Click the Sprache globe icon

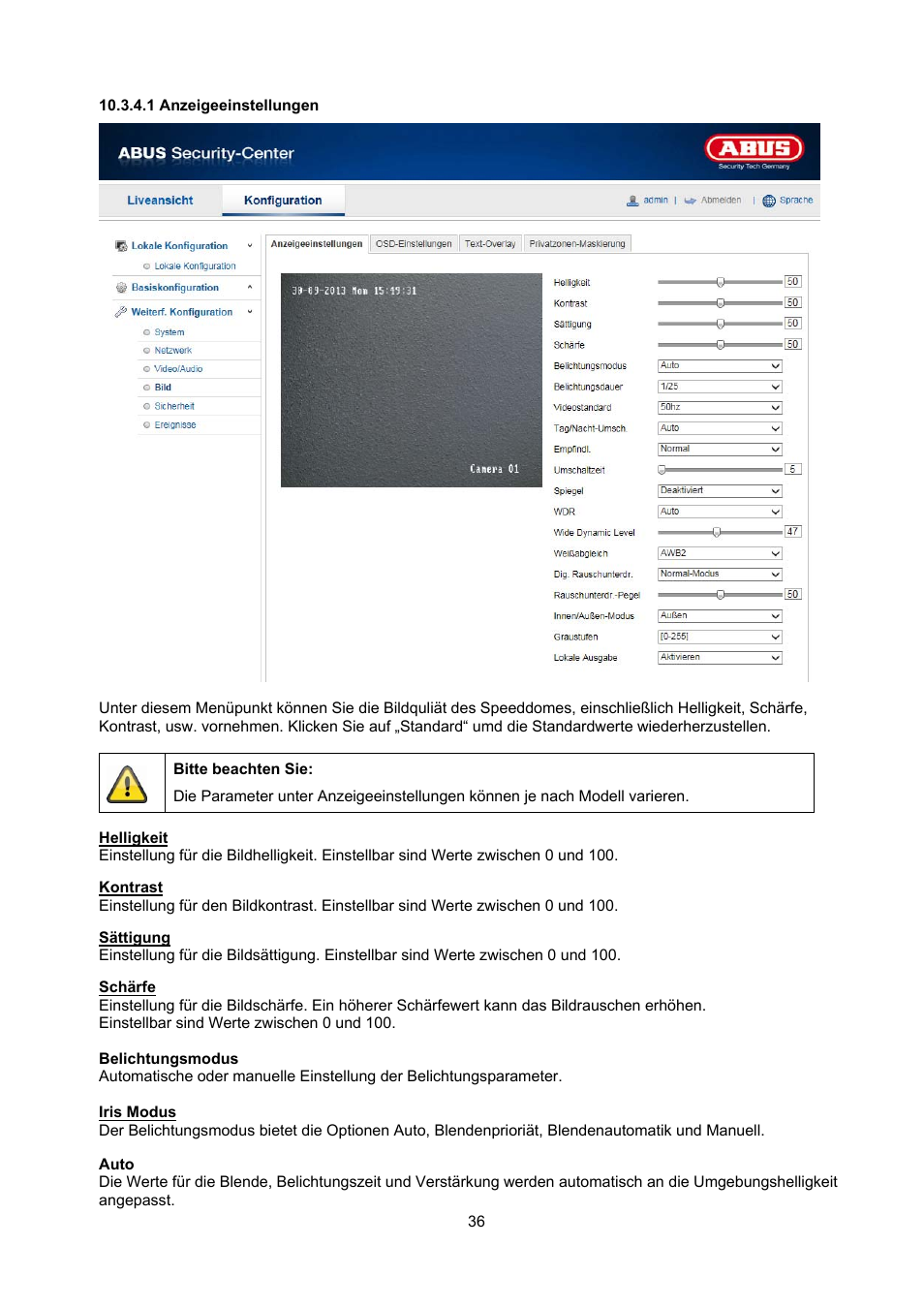click(769, 201)
